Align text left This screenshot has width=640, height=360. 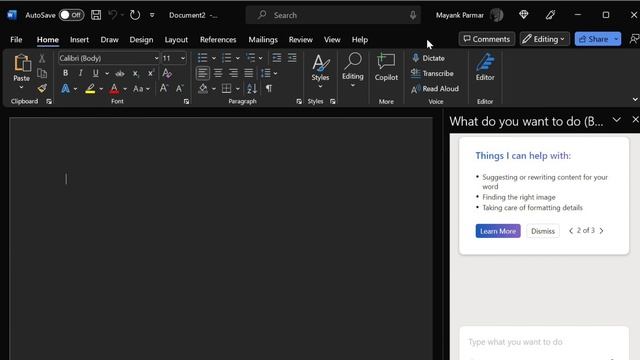click(202, 73)
